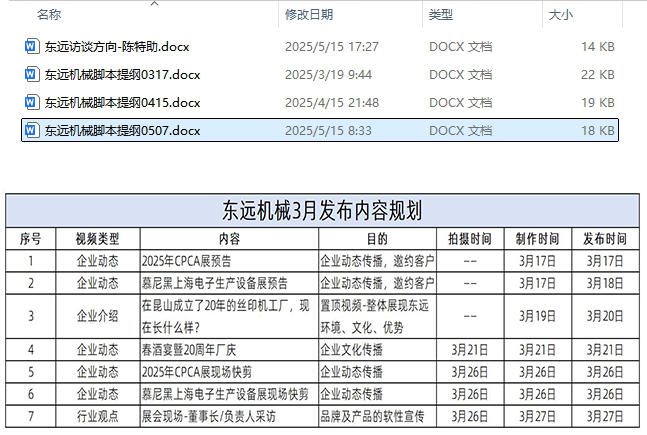The image size is (647, 435).
Task: Select cell 慕尼黑上海电子生产设备展现场快剪
Action: coord(229,394)
